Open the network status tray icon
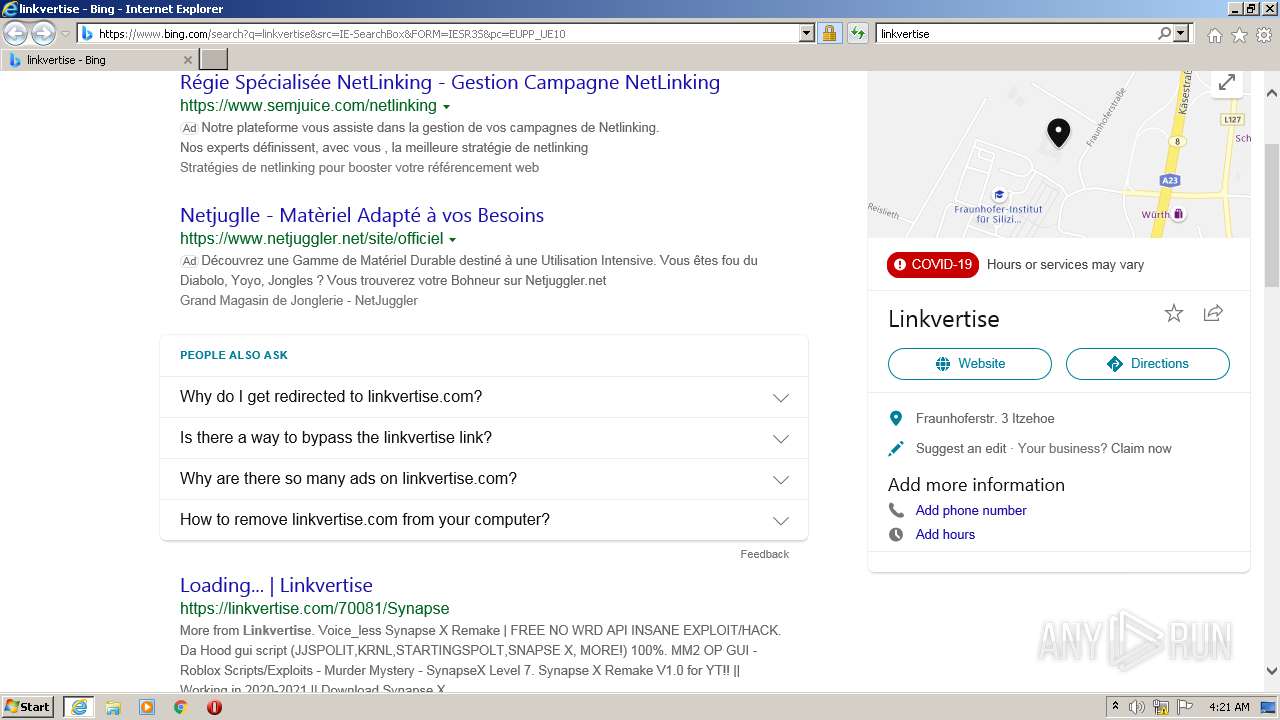The height and width of the screenshot is (720, 1280). click(1160, 707)
